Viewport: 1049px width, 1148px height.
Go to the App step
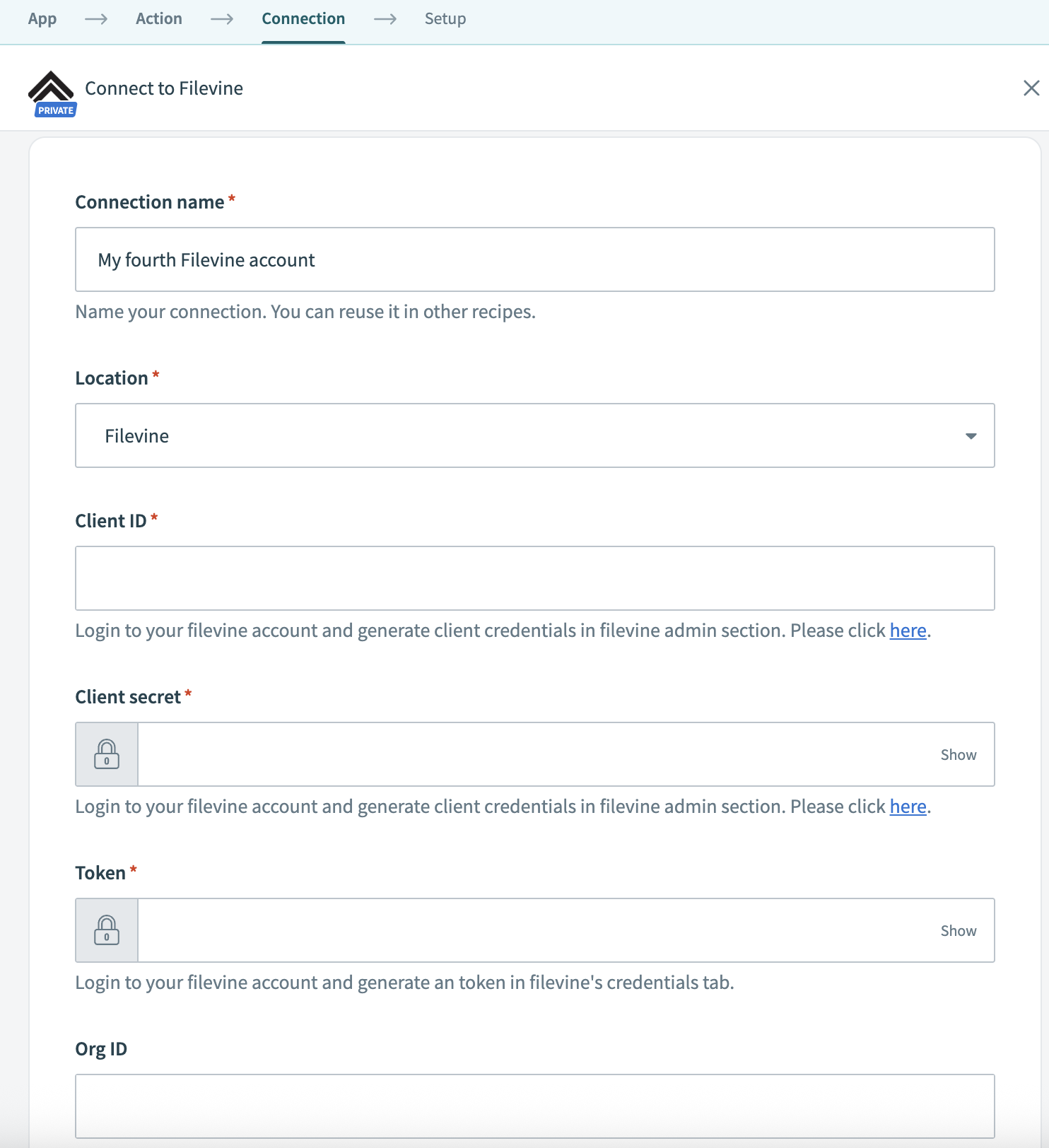click(x=42, y=19)
